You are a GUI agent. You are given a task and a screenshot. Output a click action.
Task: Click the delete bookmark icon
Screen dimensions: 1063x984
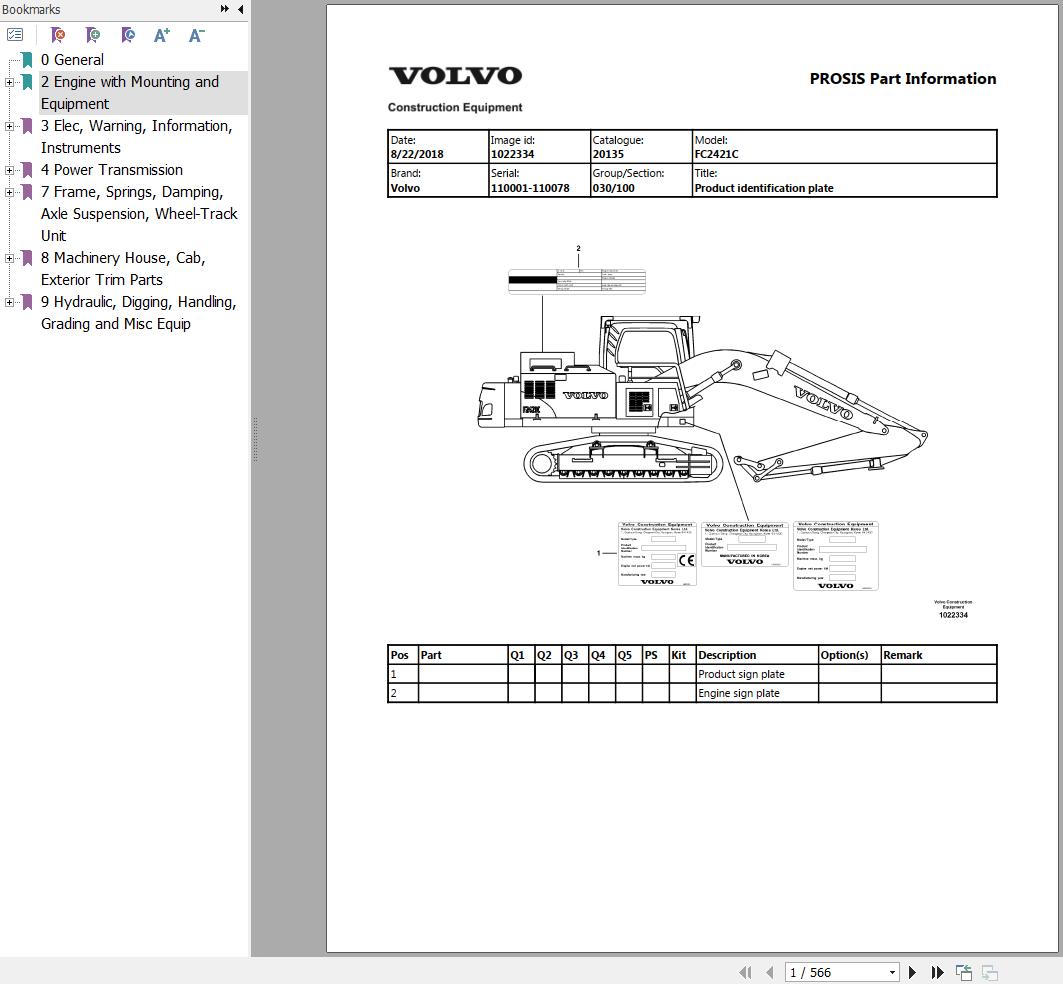point(58,35)
